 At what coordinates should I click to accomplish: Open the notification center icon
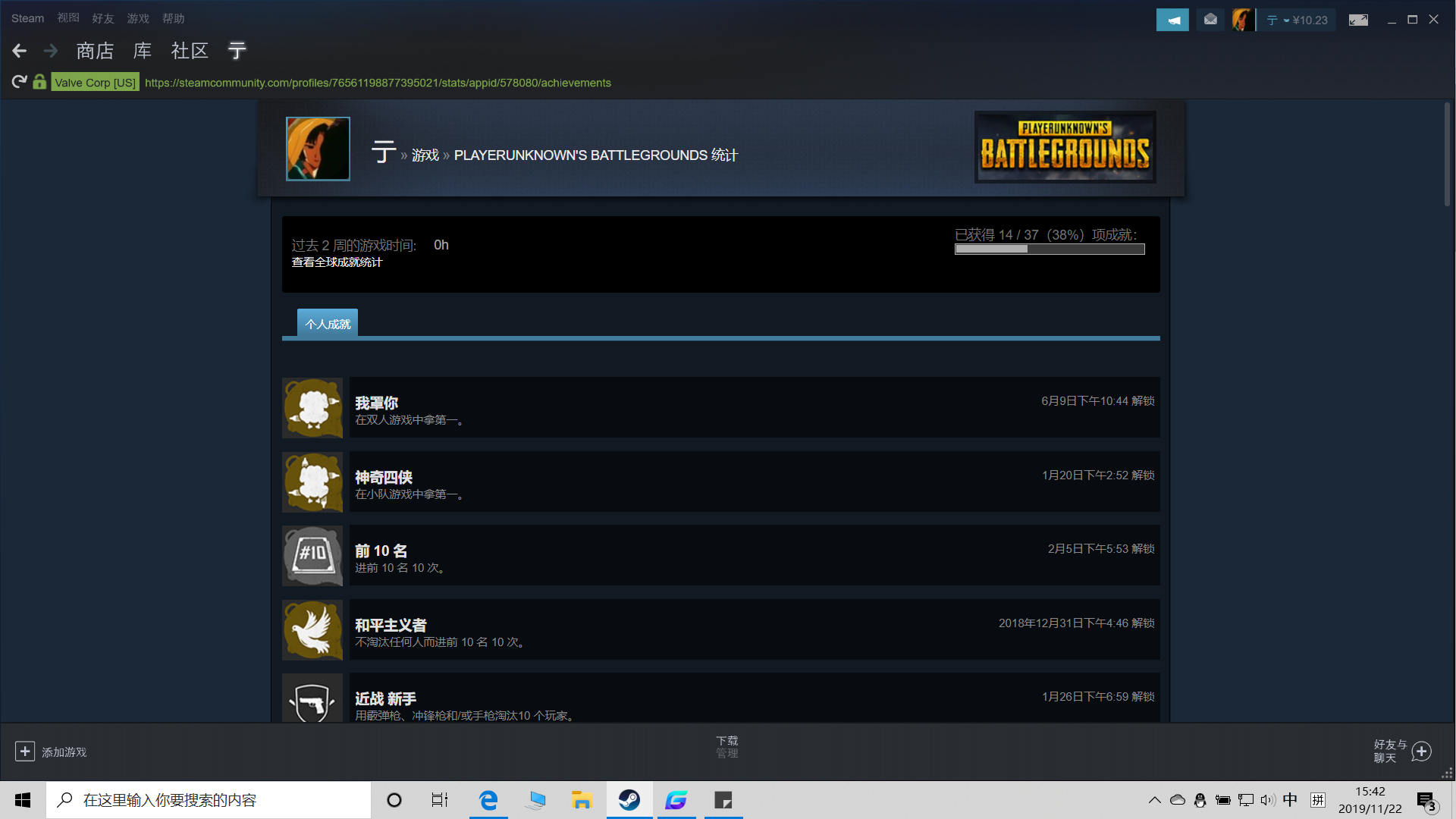click(x=1426, y=801)
